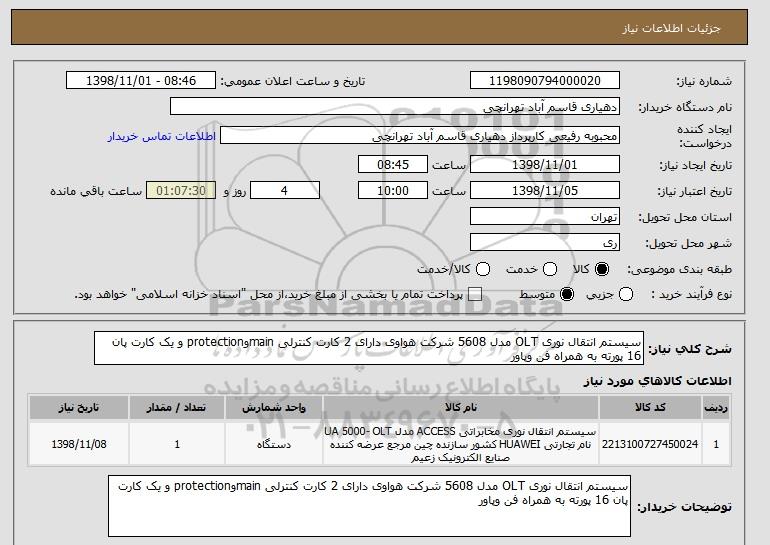Click the validity time field 10:00
Image resolution: width=770 pixels, height=545 pixels.
tap(393, 191)
